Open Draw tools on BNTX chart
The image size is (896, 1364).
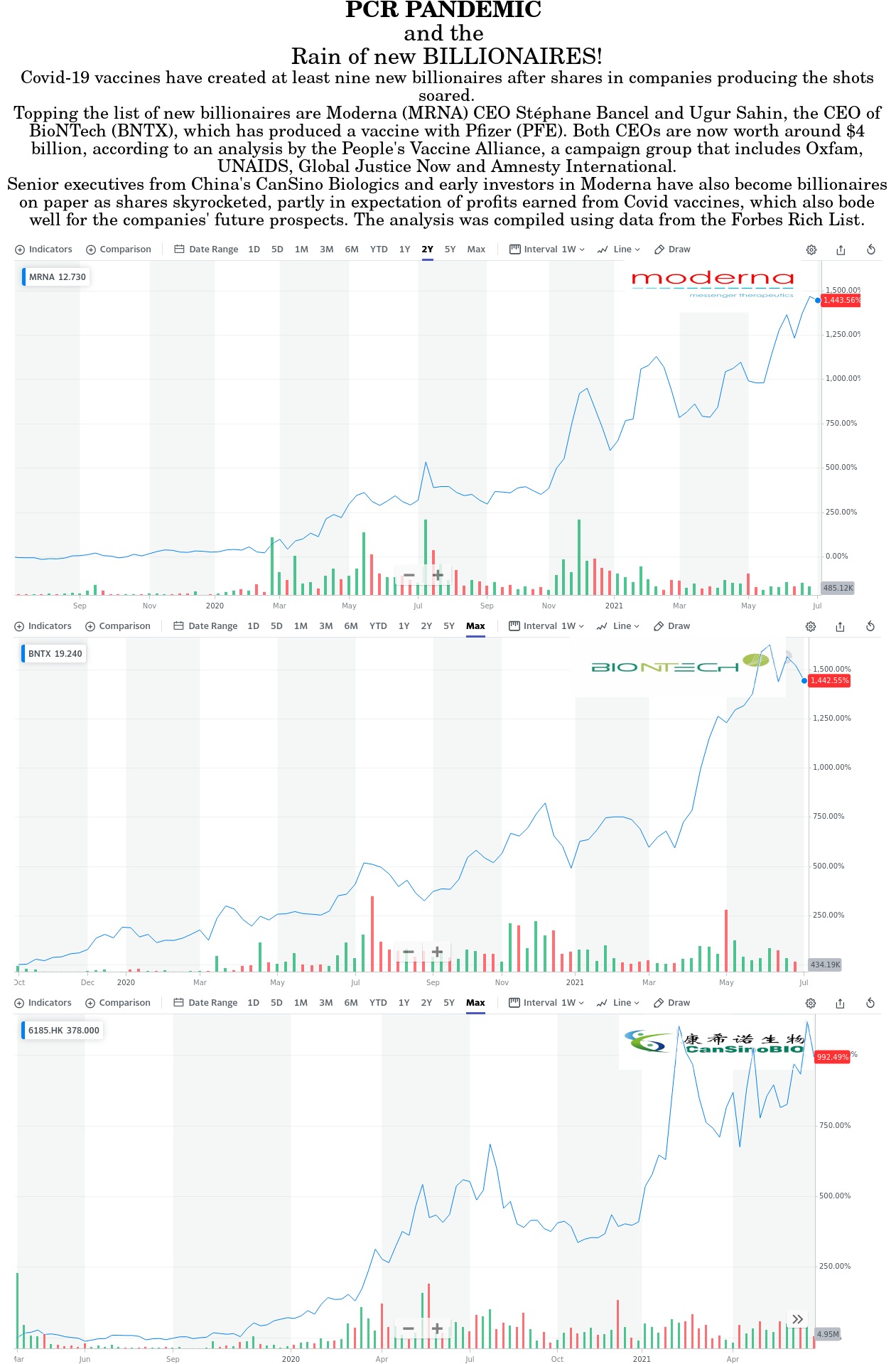[671, 626]
